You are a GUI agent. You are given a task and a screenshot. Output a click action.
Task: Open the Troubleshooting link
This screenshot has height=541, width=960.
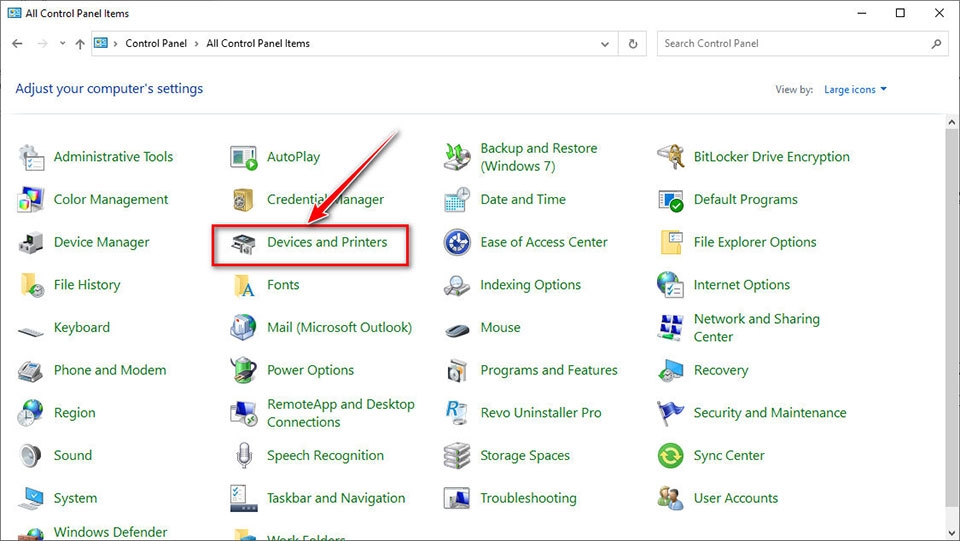point(528,498)
